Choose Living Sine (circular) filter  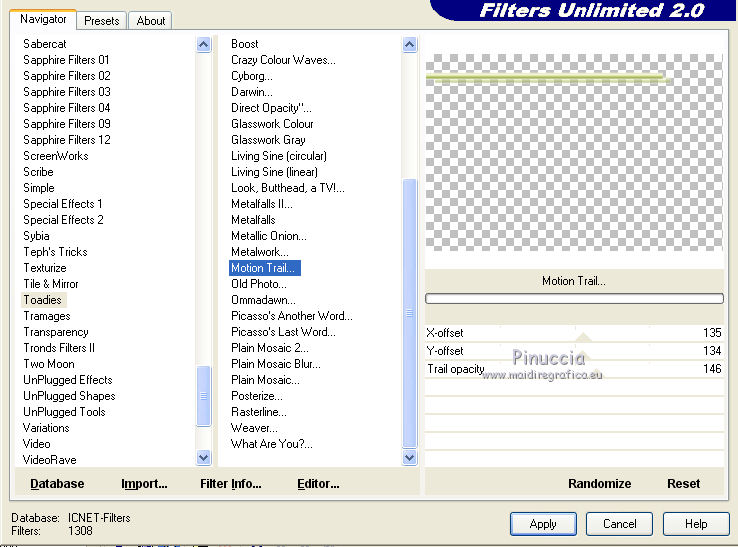tap(279, 156)
